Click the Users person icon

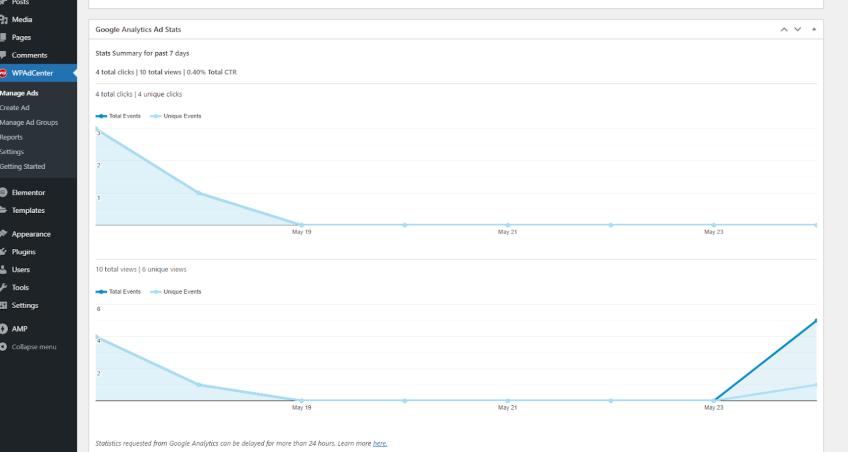point(3,270)
